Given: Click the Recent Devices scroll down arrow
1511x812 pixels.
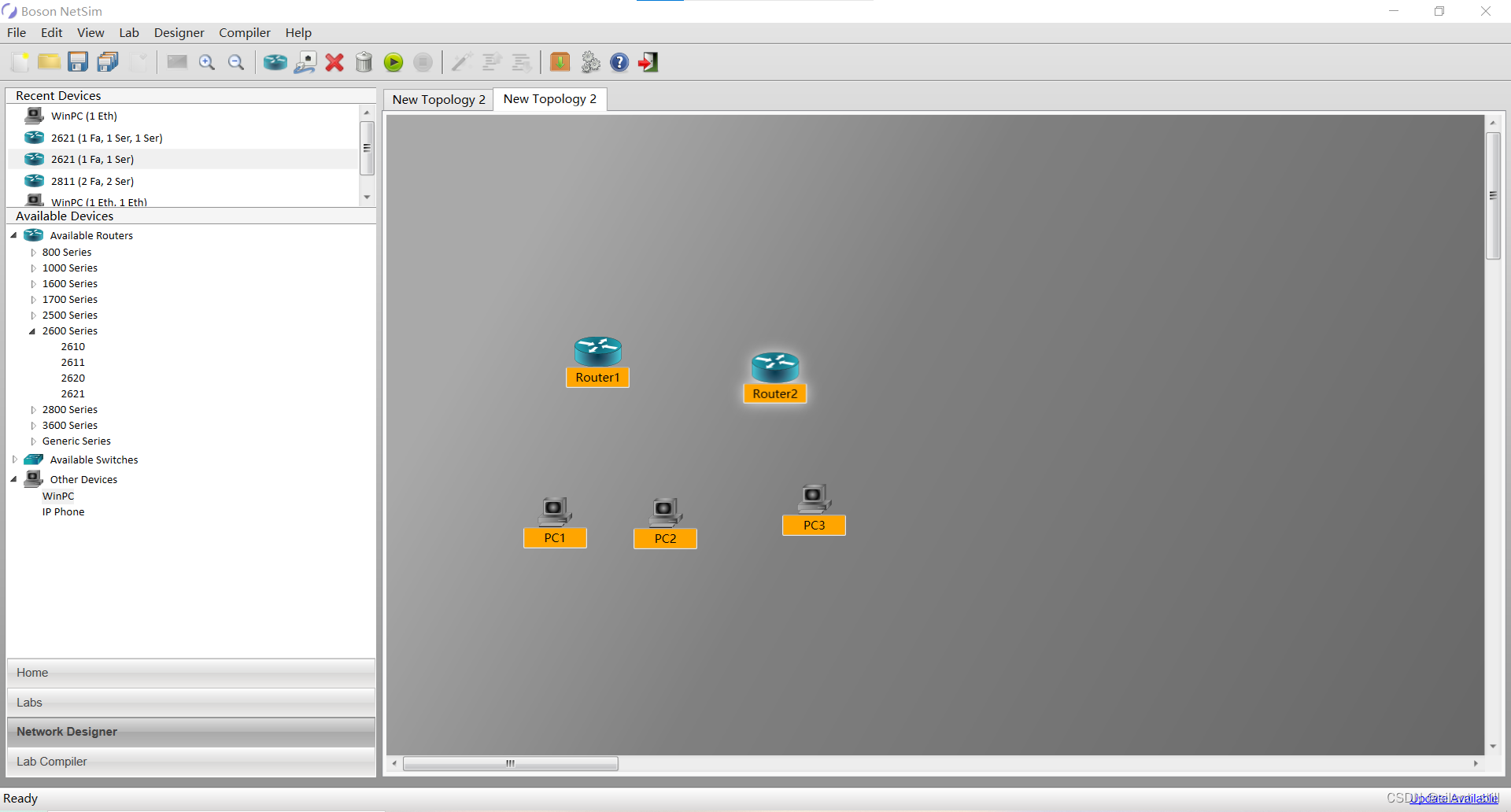Looking at the screenshot, I should [x=367, y=197].
